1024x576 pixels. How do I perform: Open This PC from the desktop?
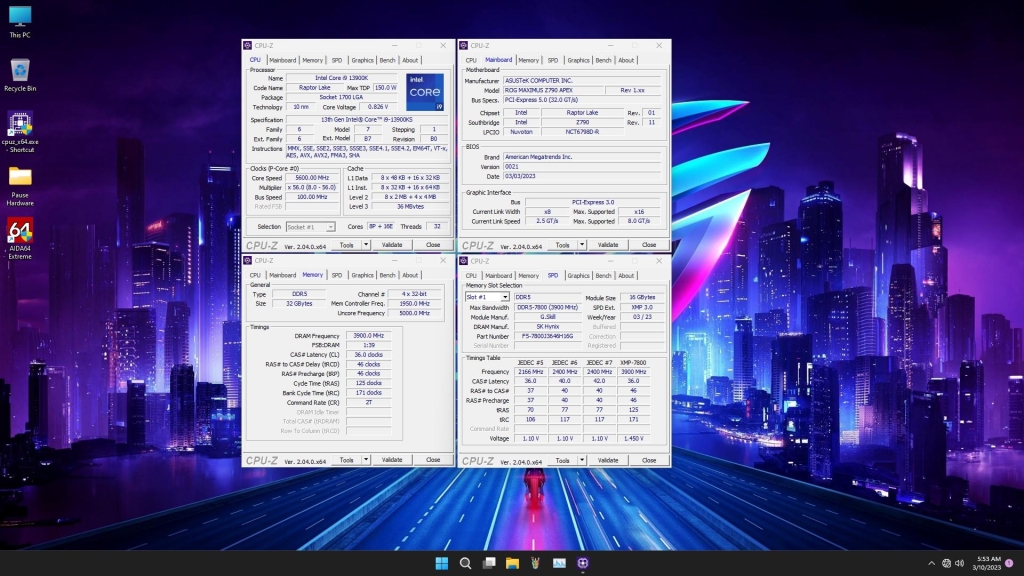point(19,16)
